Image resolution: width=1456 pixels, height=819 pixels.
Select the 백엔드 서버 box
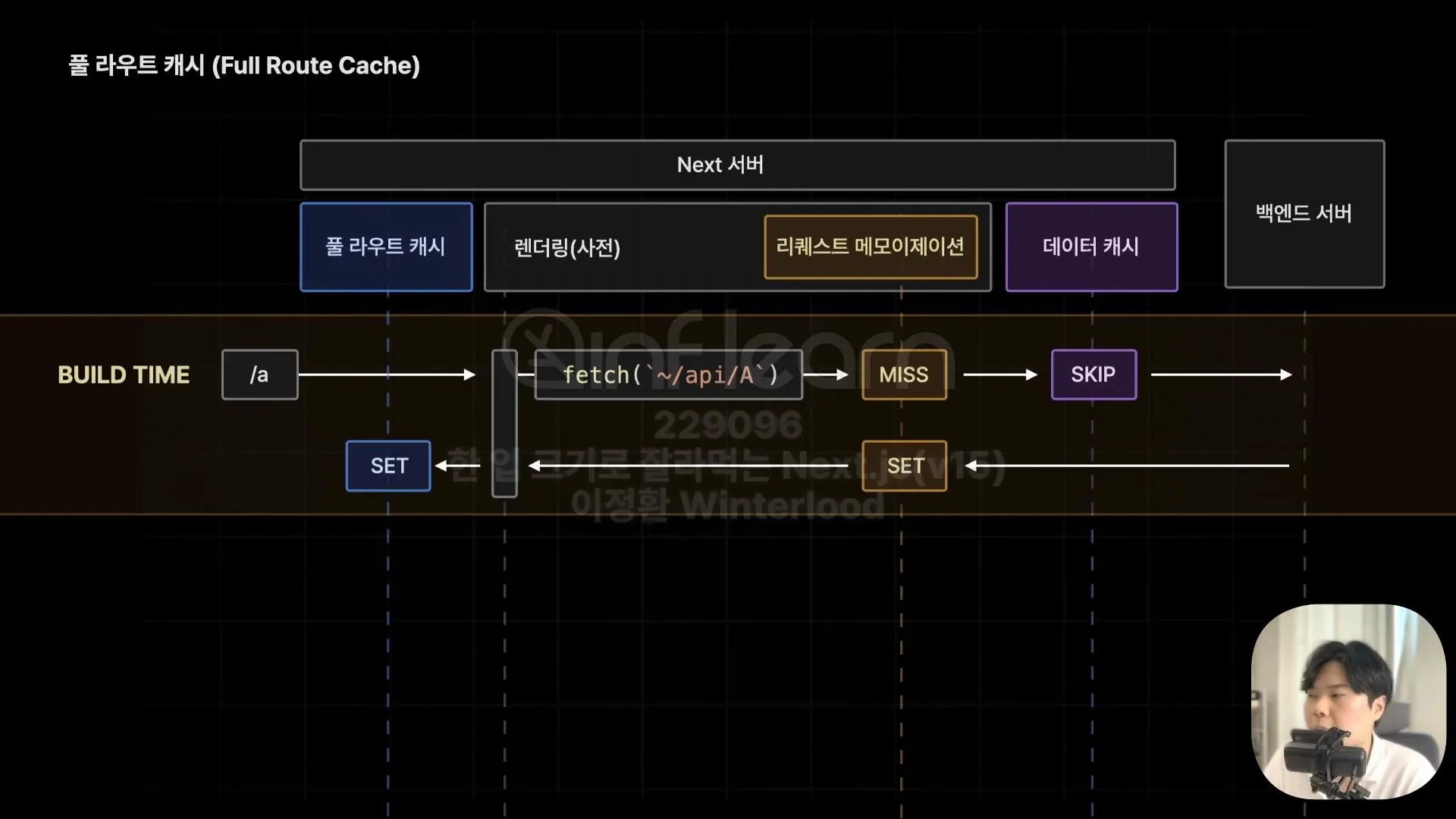point(1304,215)
